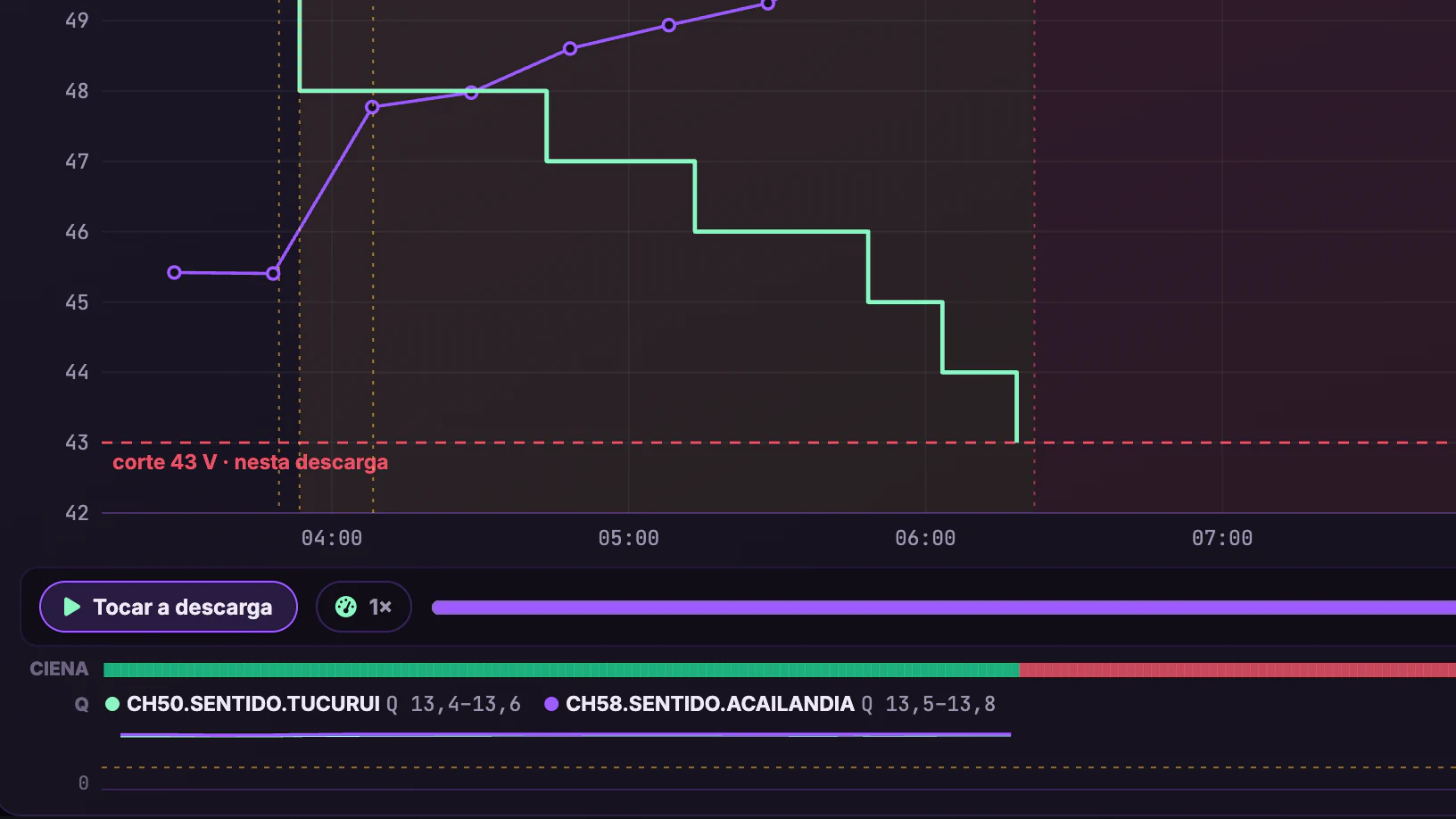
Task: Select the purple data point at 48 V
Action: [x=472, y=93]
